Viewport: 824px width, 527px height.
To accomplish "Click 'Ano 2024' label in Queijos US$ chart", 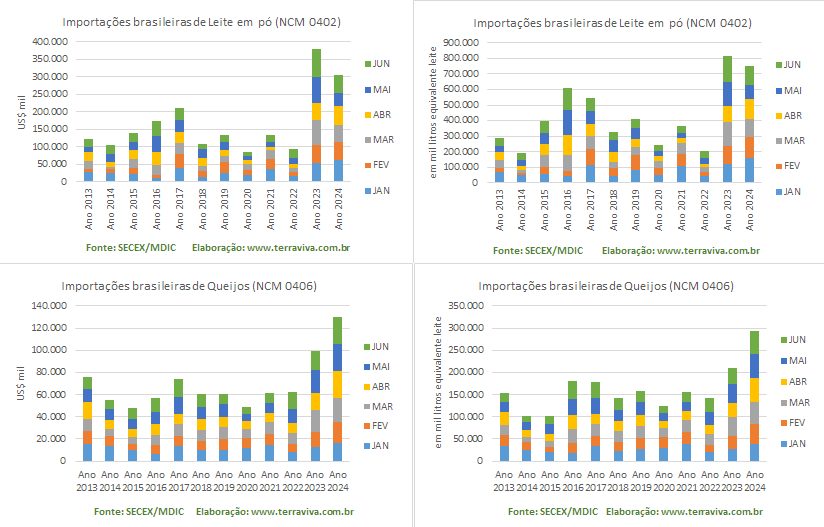I will (338, 481).
